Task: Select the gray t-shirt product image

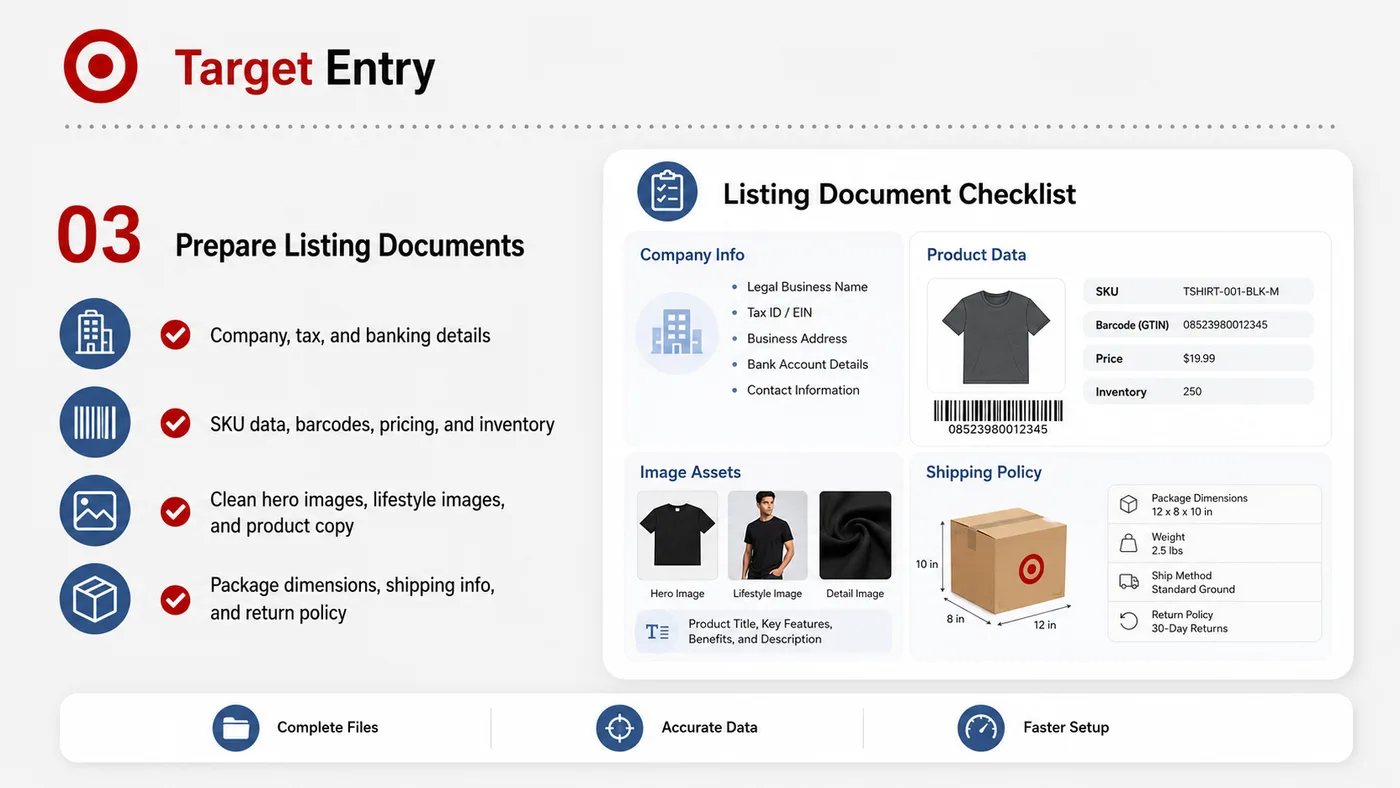Action: (996, 336)
